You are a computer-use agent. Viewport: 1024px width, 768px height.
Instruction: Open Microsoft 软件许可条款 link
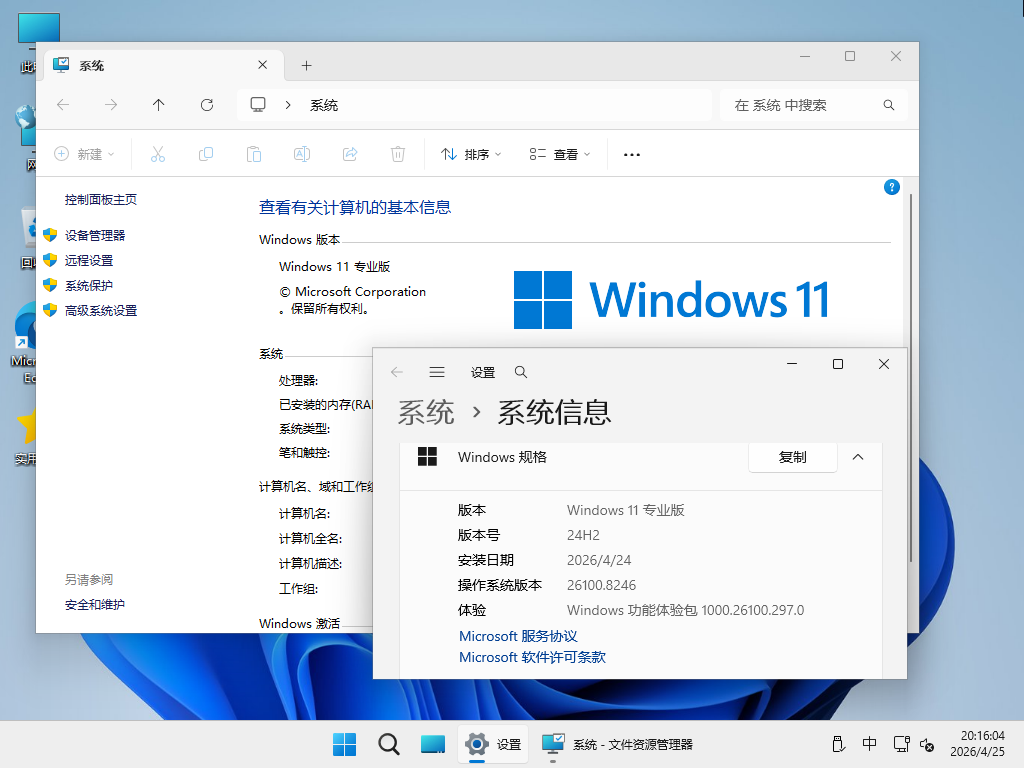(532, 657)
